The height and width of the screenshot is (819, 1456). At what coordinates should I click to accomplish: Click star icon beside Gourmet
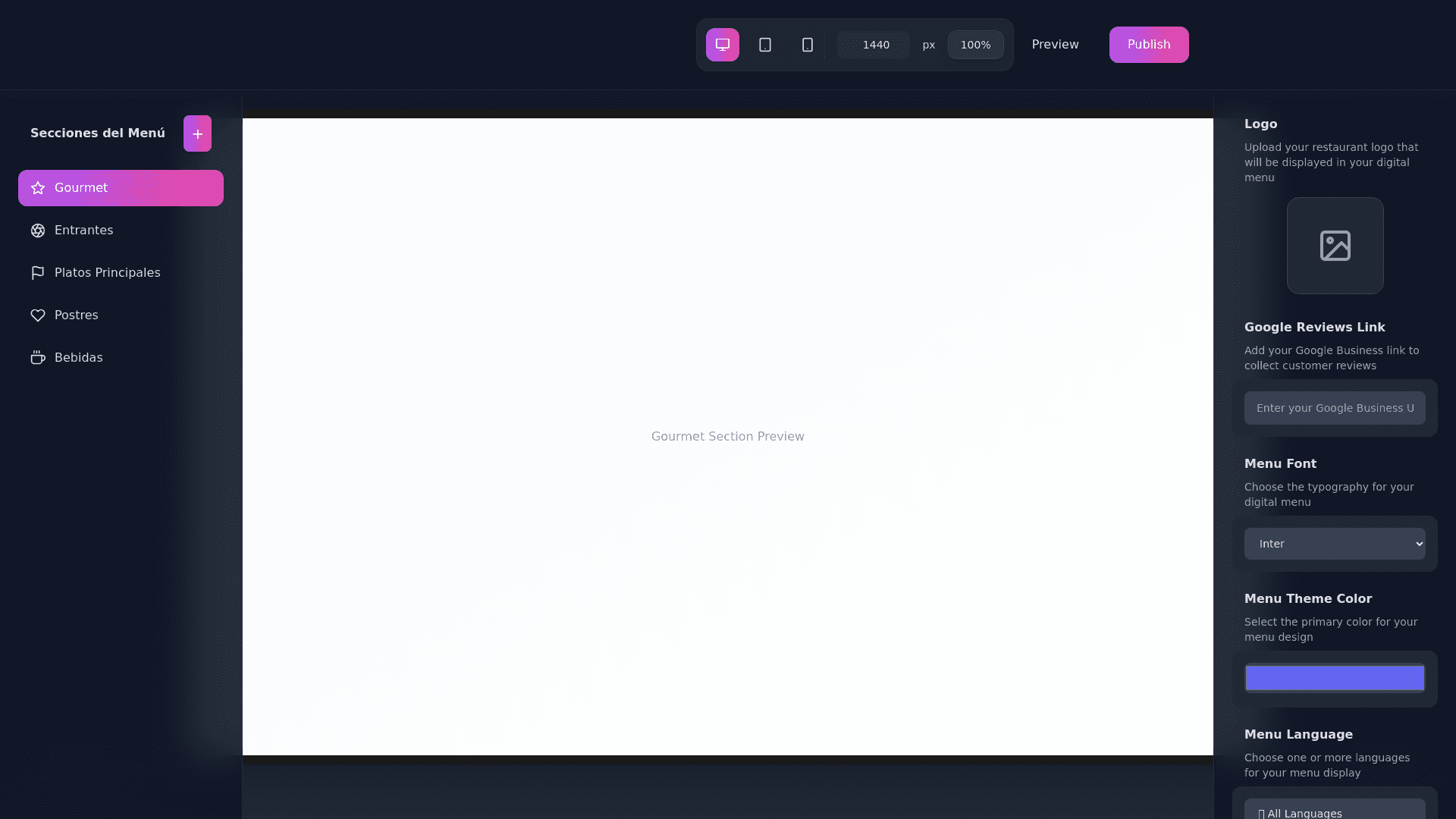pyautogui.click(x=38, y=188)
